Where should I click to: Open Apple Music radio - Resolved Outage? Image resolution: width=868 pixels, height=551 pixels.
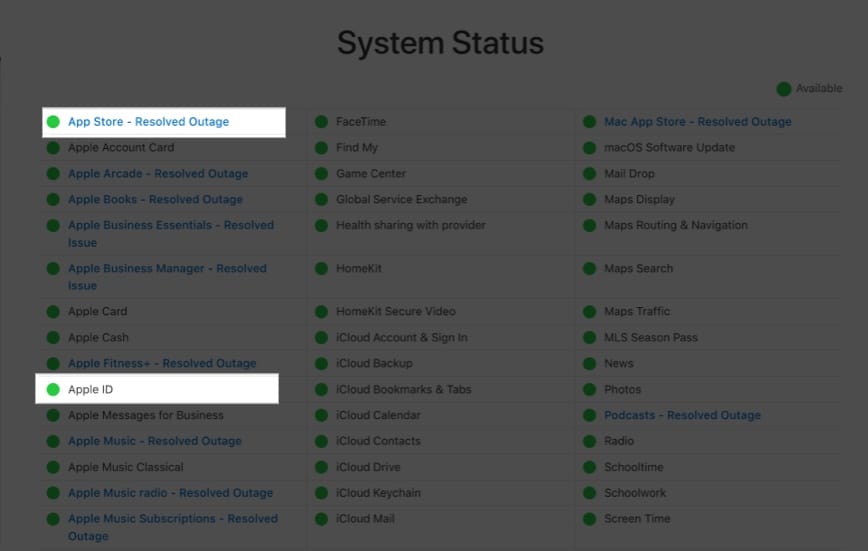(x=170, y=493)
